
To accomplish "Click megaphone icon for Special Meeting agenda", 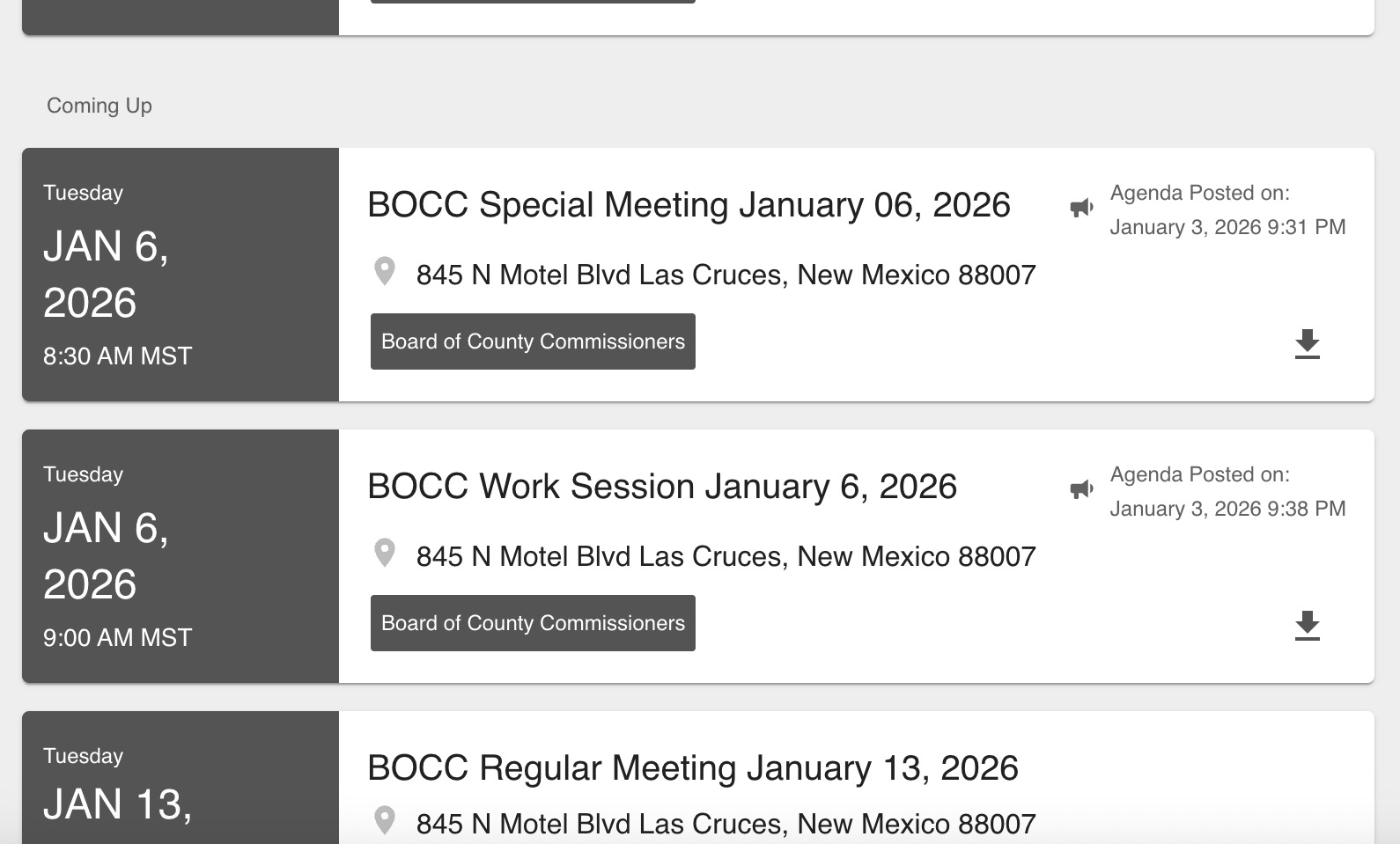I will [x=1081, y=208].
